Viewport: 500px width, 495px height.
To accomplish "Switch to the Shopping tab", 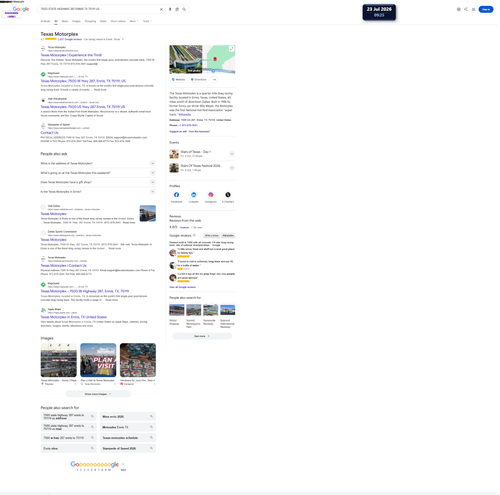I will click(x=90, y=21).
